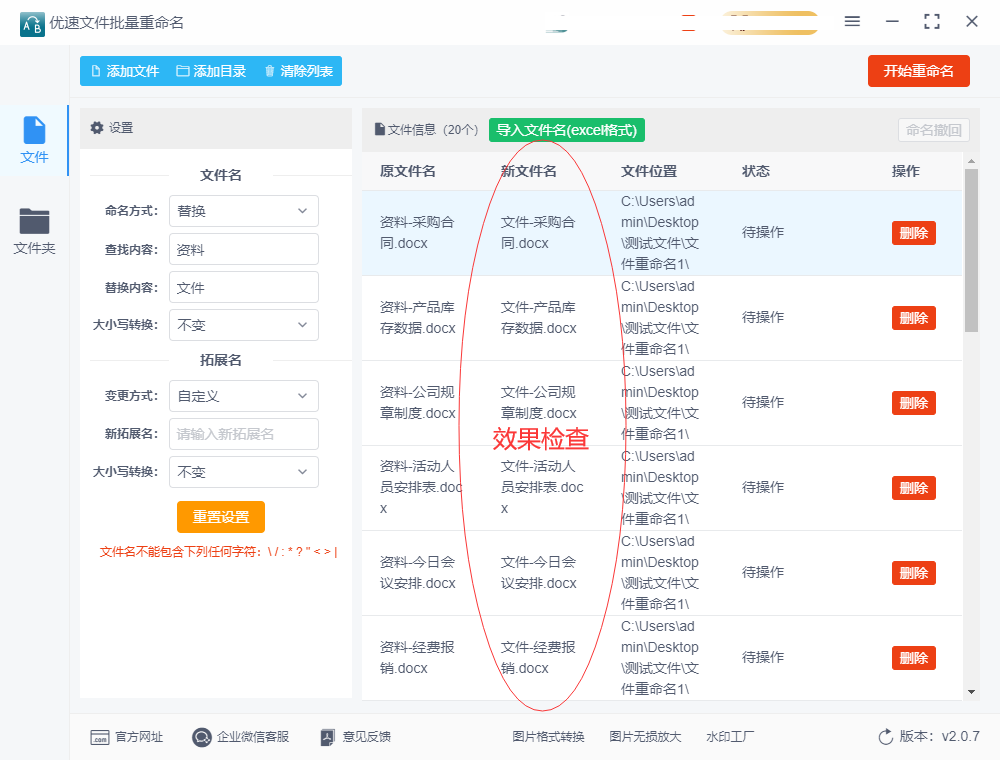
Task: Delete the 资料-公司规章制度.docx row
Action: 913,403
